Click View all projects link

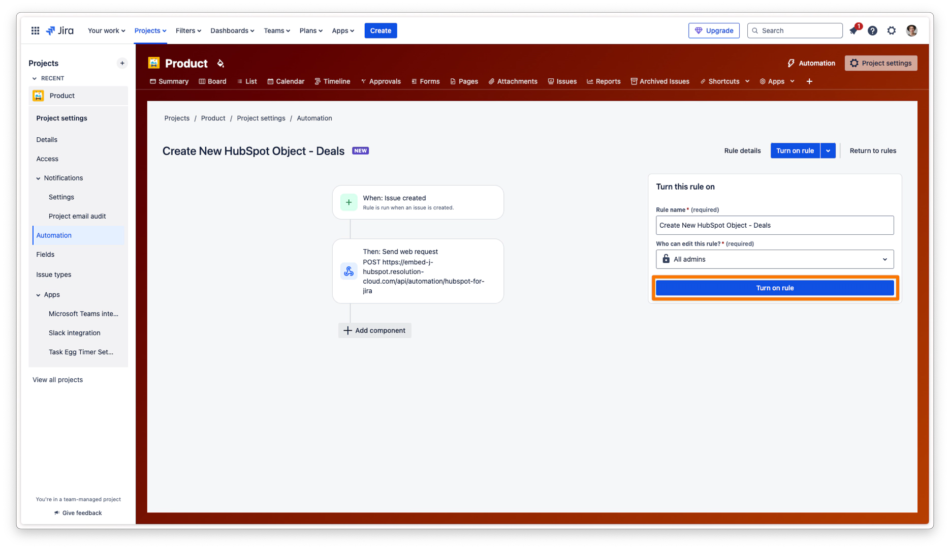pyautogui.click(x=58, y=380)
